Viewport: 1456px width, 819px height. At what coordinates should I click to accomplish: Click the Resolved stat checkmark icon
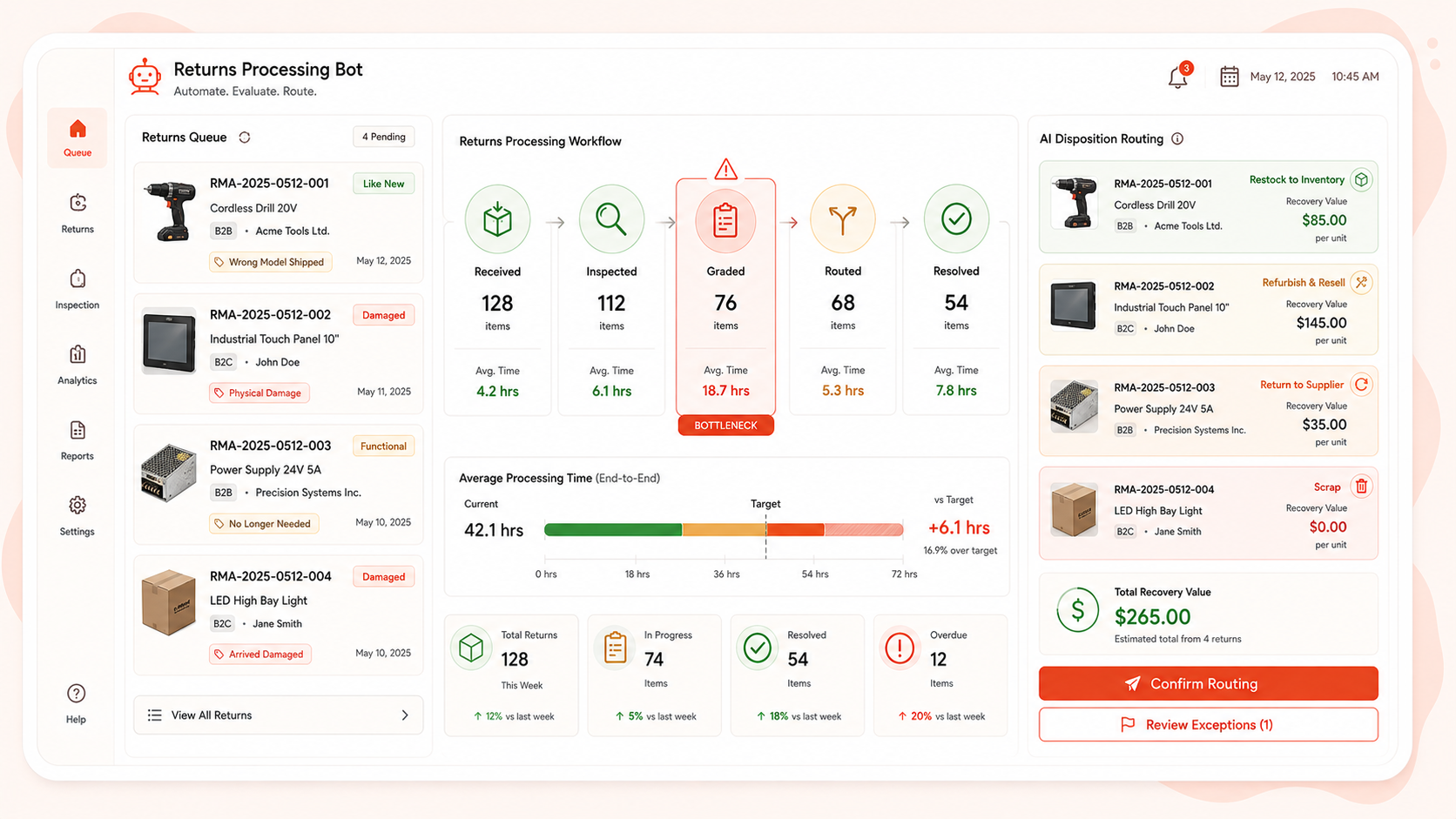pos(758,648)
